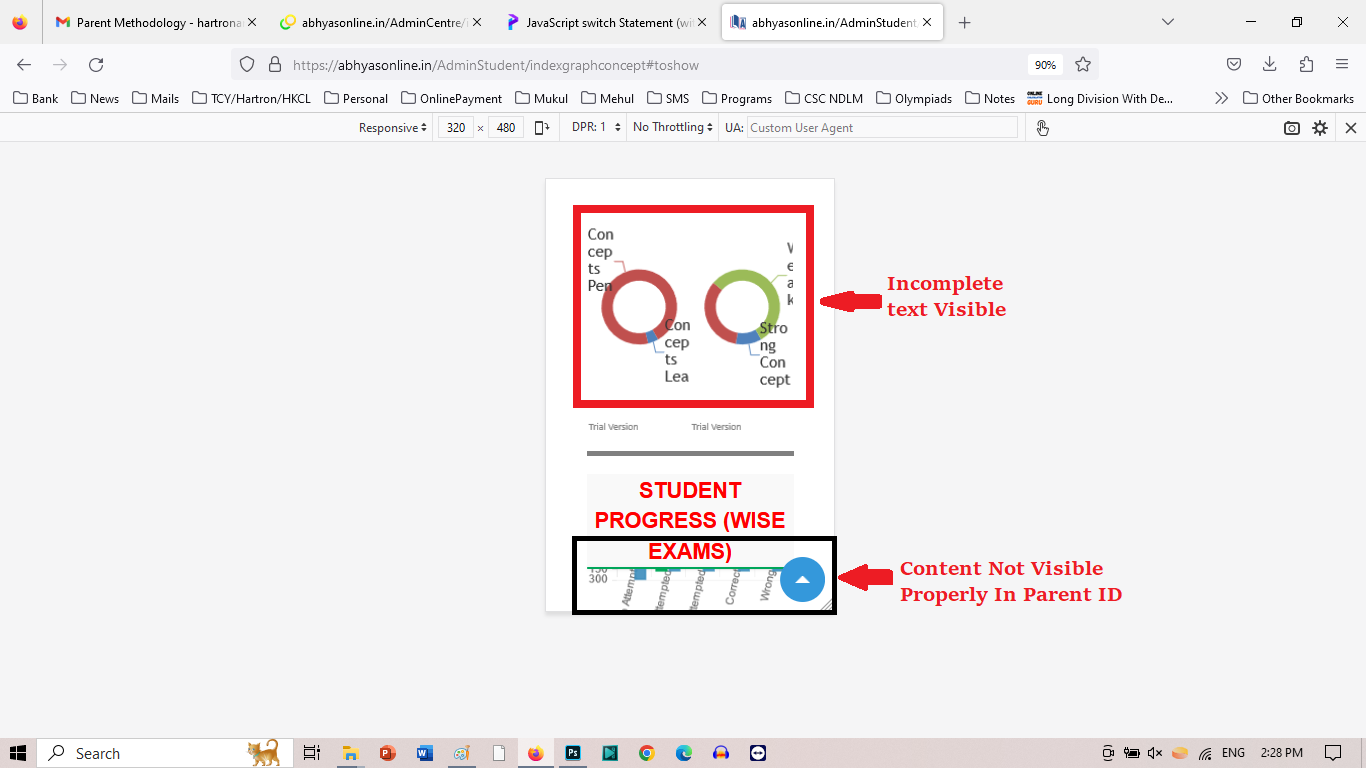Open the OnlinePayment bookmark folder
The image size is (1366, 768).
click(451, 98)
